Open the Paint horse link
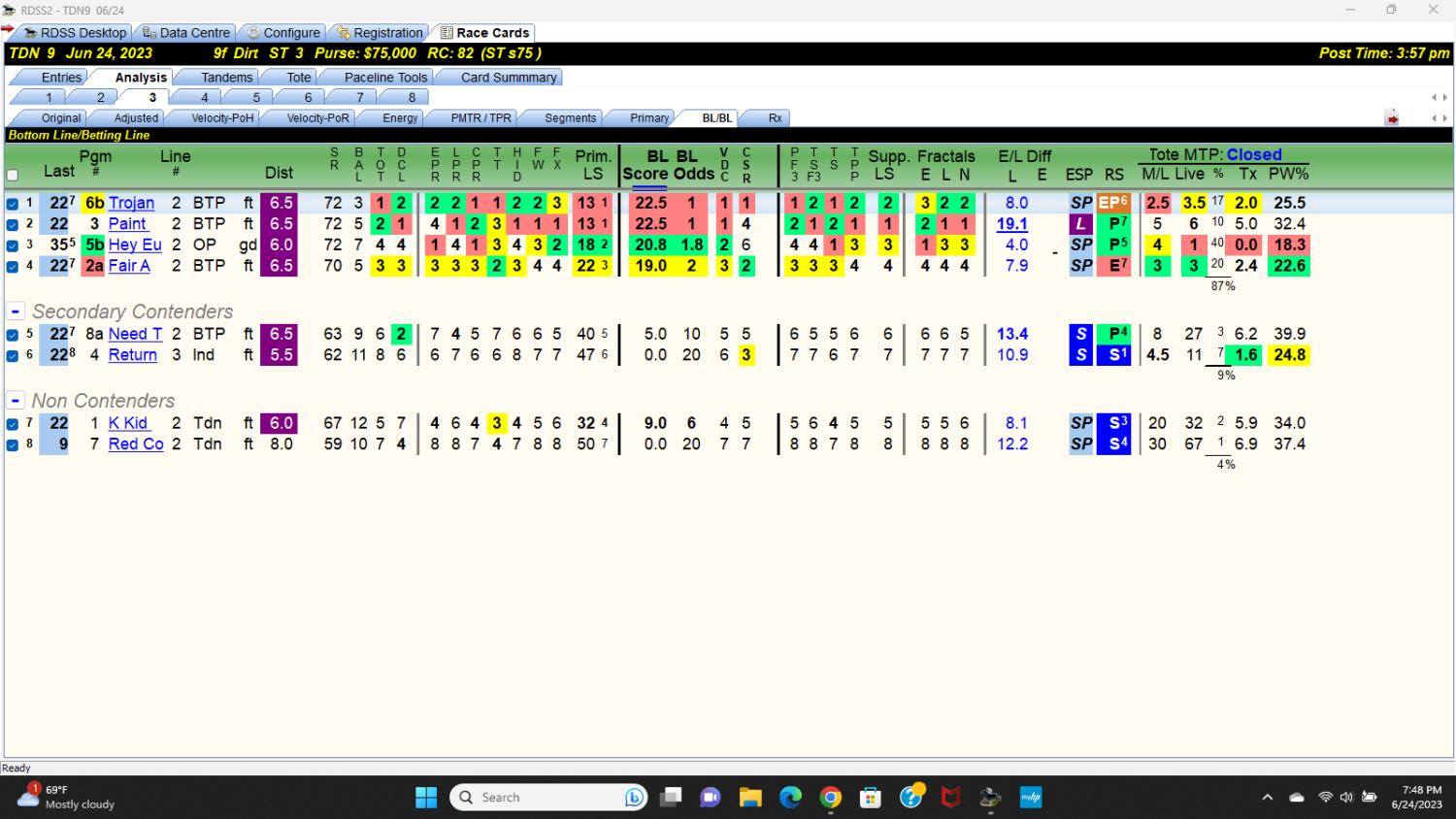 pos(127,224)
